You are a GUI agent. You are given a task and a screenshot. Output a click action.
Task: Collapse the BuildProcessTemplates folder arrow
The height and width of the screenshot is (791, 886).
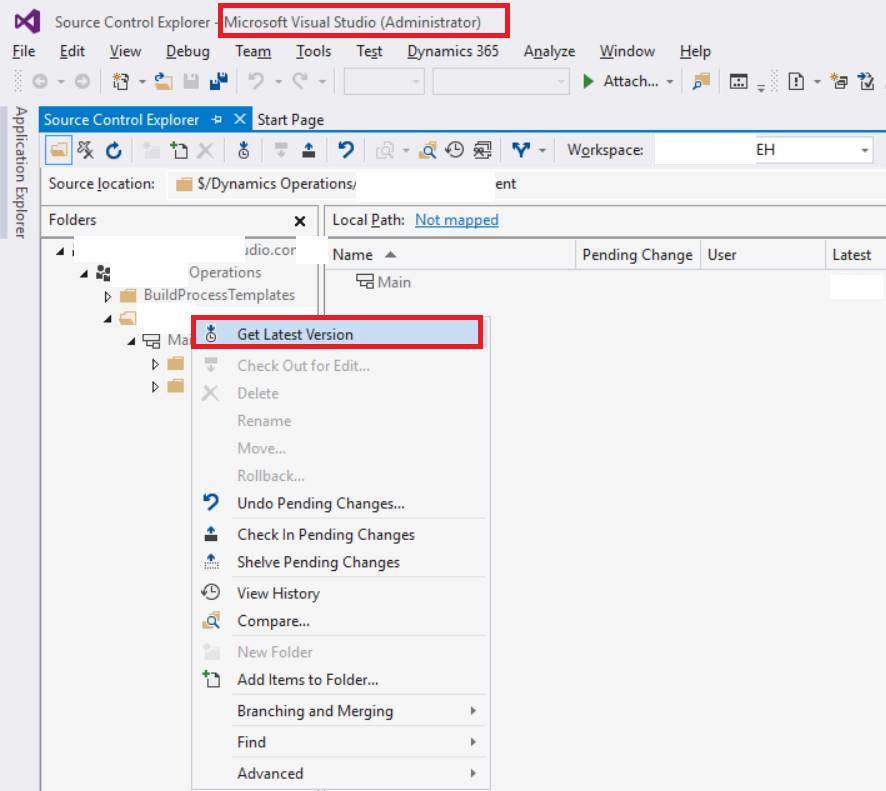tap(107, 295)
